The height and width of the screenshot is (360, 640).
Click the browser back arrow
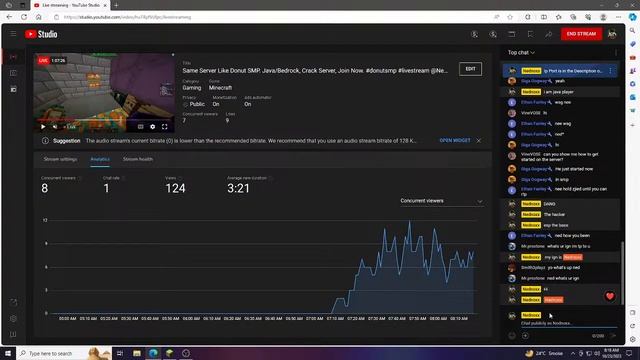click(x=9, y=17)
